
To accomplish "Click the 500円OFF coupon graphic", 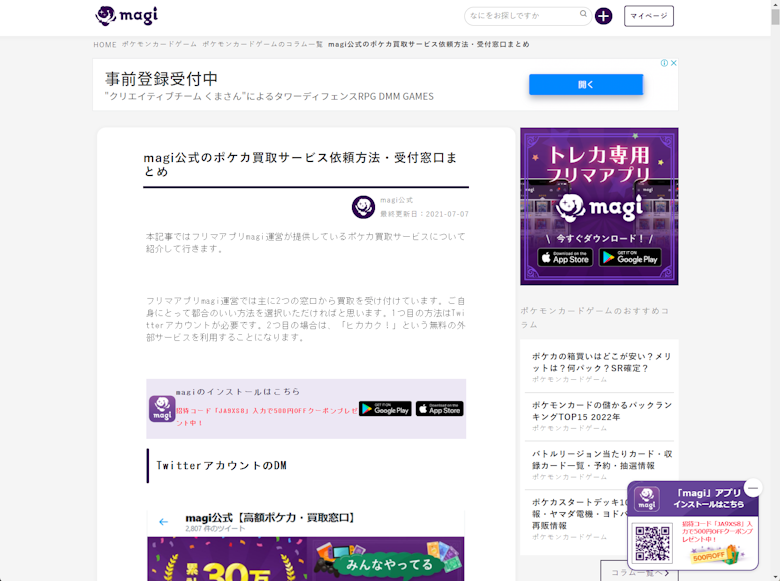I will click(x=715, y=554).
